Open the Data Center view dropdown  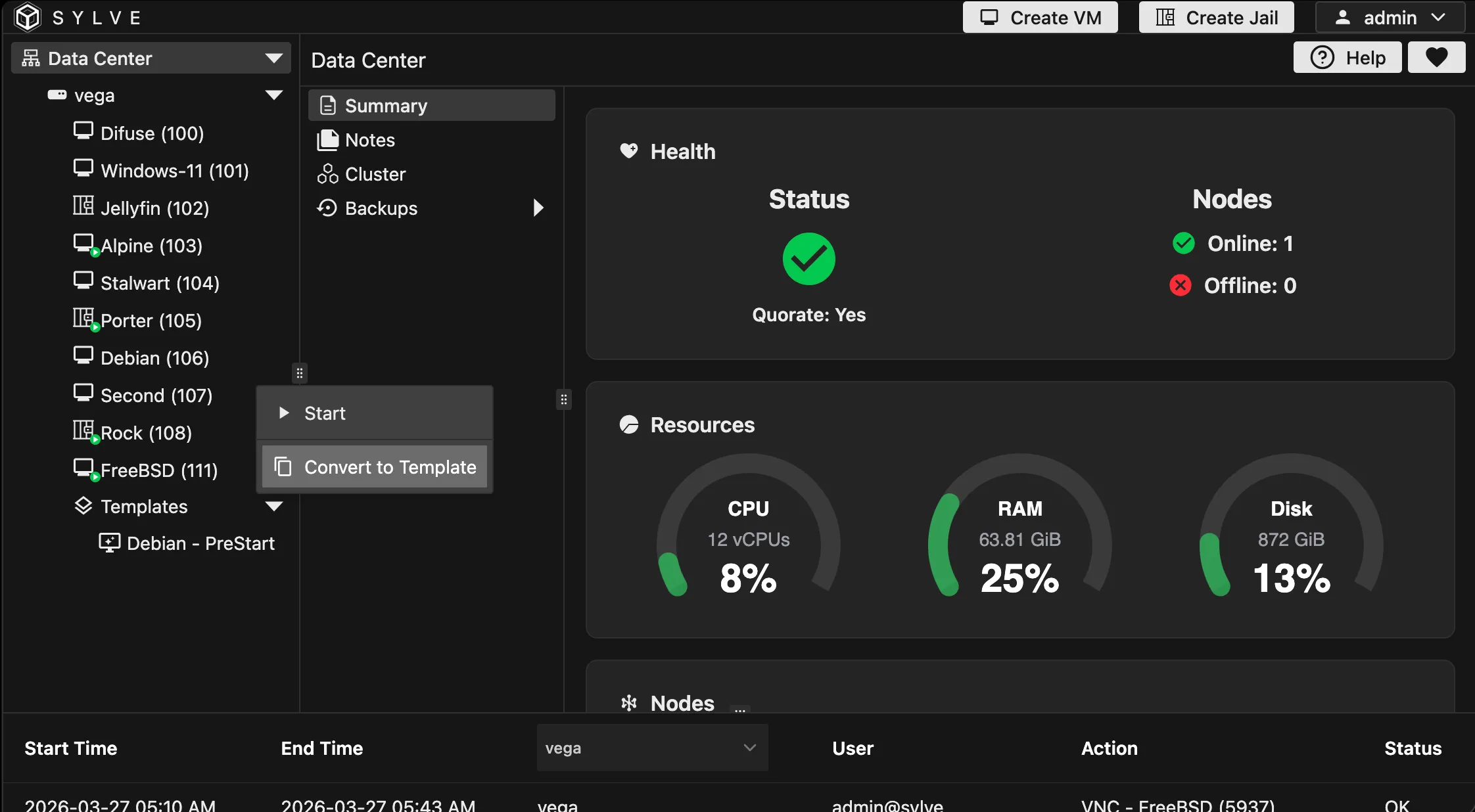point(274,58)
